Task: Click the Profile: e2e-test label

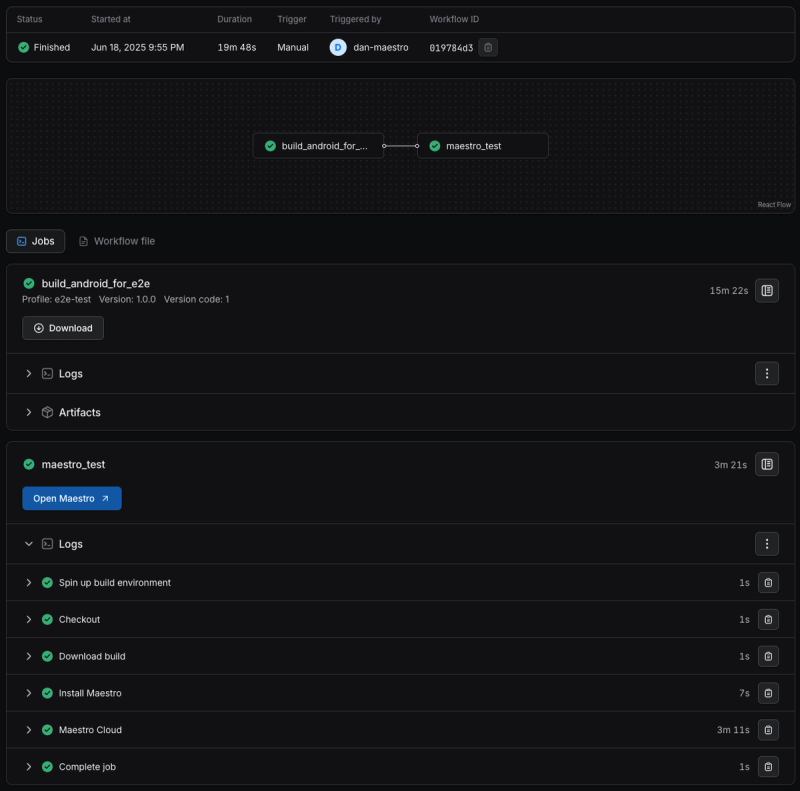Action: (x=56, y=300)
